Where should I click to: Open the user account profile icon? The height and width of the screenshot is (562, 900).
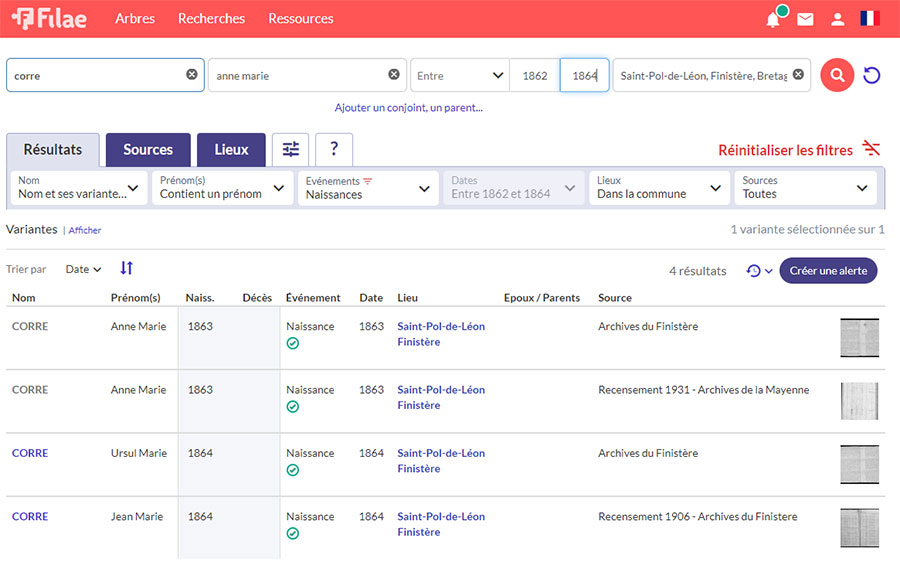[838, 19]
